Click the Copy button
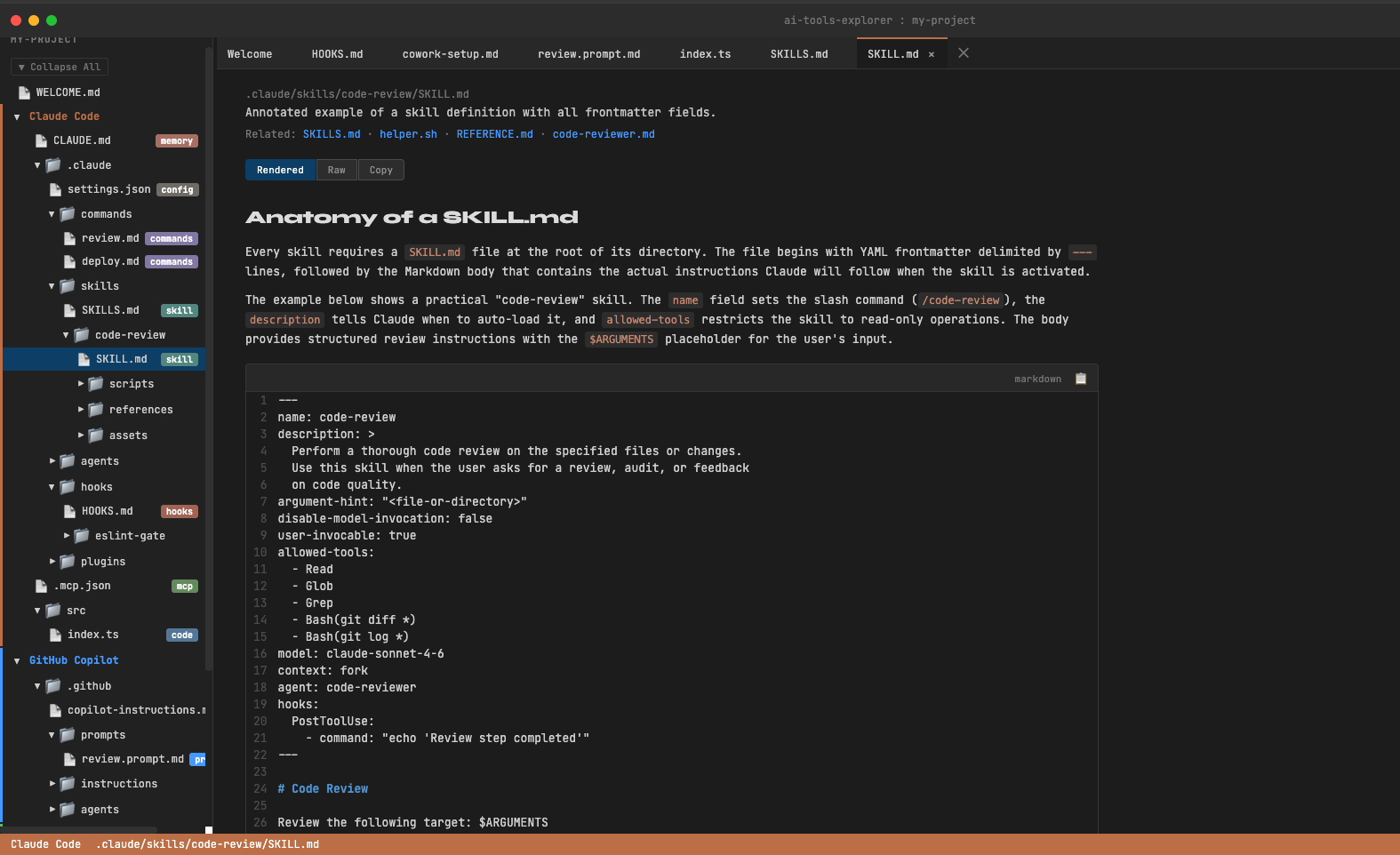Image resolution: width=1400 pixels, height=855 pixels. pos(381,170)
